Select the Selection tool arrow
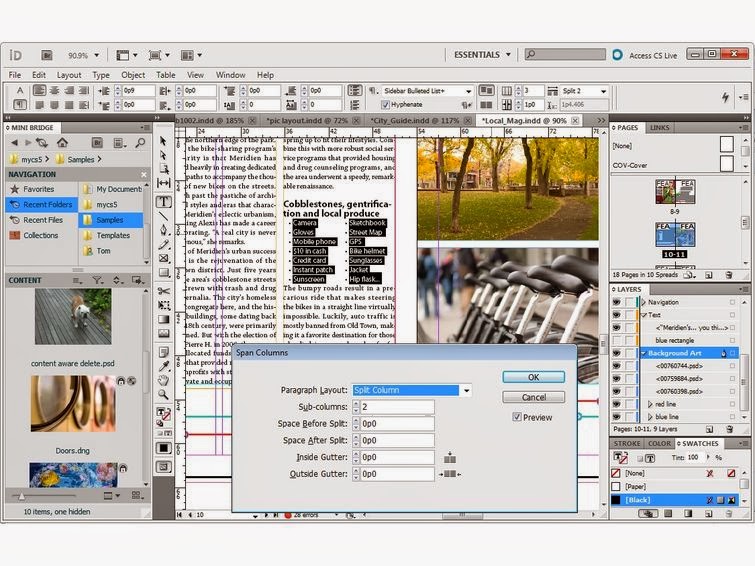Viewport: 755px width, 566px height. pyautogui.click(x=163, y=141)
